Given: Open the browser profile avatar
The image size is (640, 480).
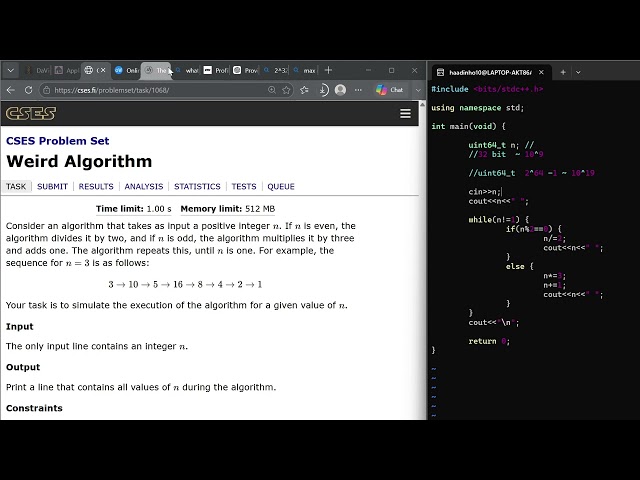Looking at the screenshot, I should point(340,90).
